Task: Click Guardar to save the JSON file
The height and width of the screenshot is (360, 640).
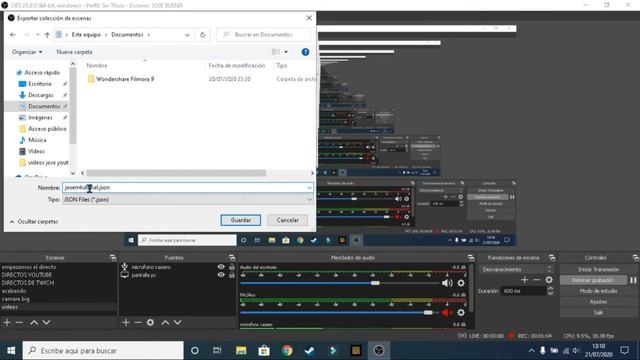Action: (x=240, y=220)
